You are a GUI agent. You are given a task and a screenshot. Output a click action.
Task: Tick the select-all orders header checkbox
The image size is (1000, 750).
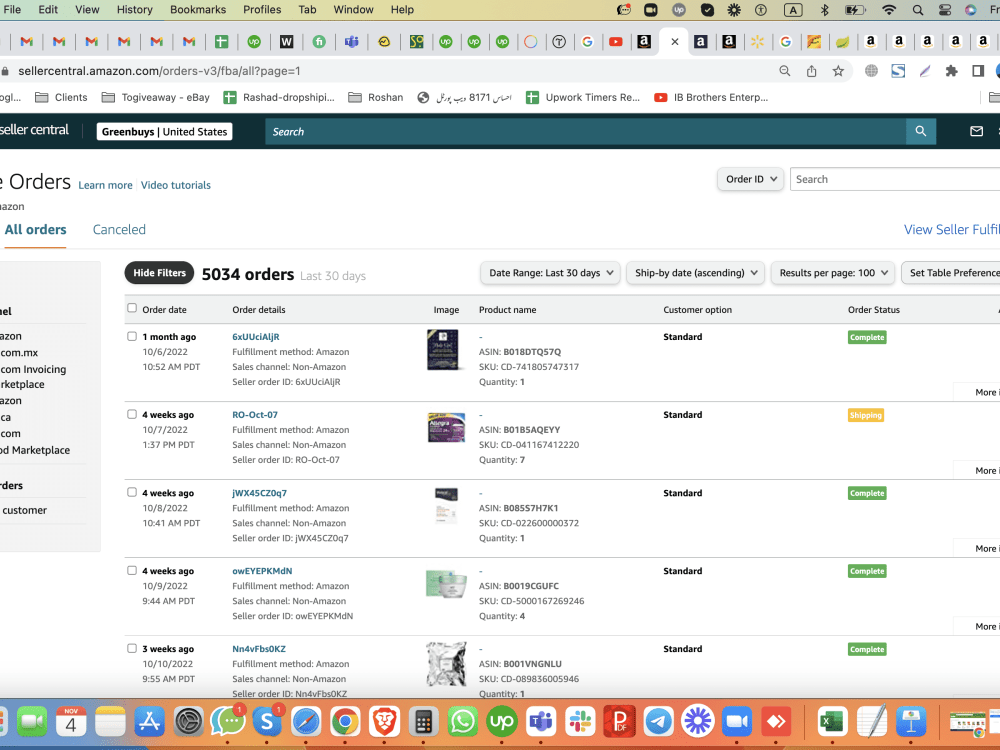coord(132,309)
